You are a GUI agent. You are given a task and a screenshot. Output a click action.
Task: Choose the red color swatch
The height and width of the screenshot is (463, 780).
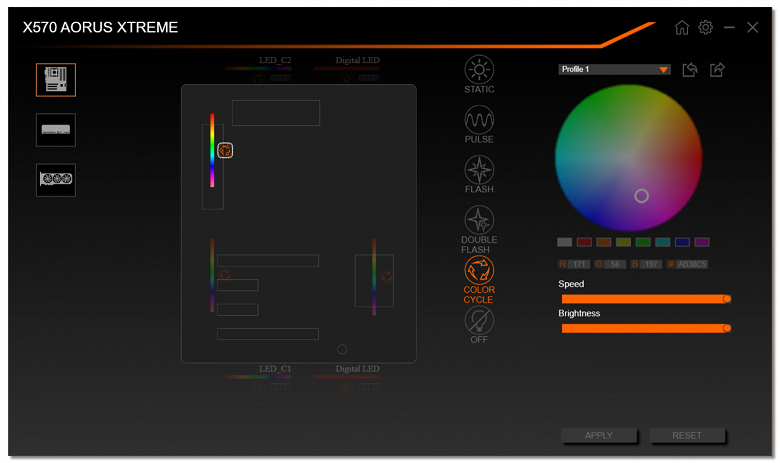coord(584,242)
